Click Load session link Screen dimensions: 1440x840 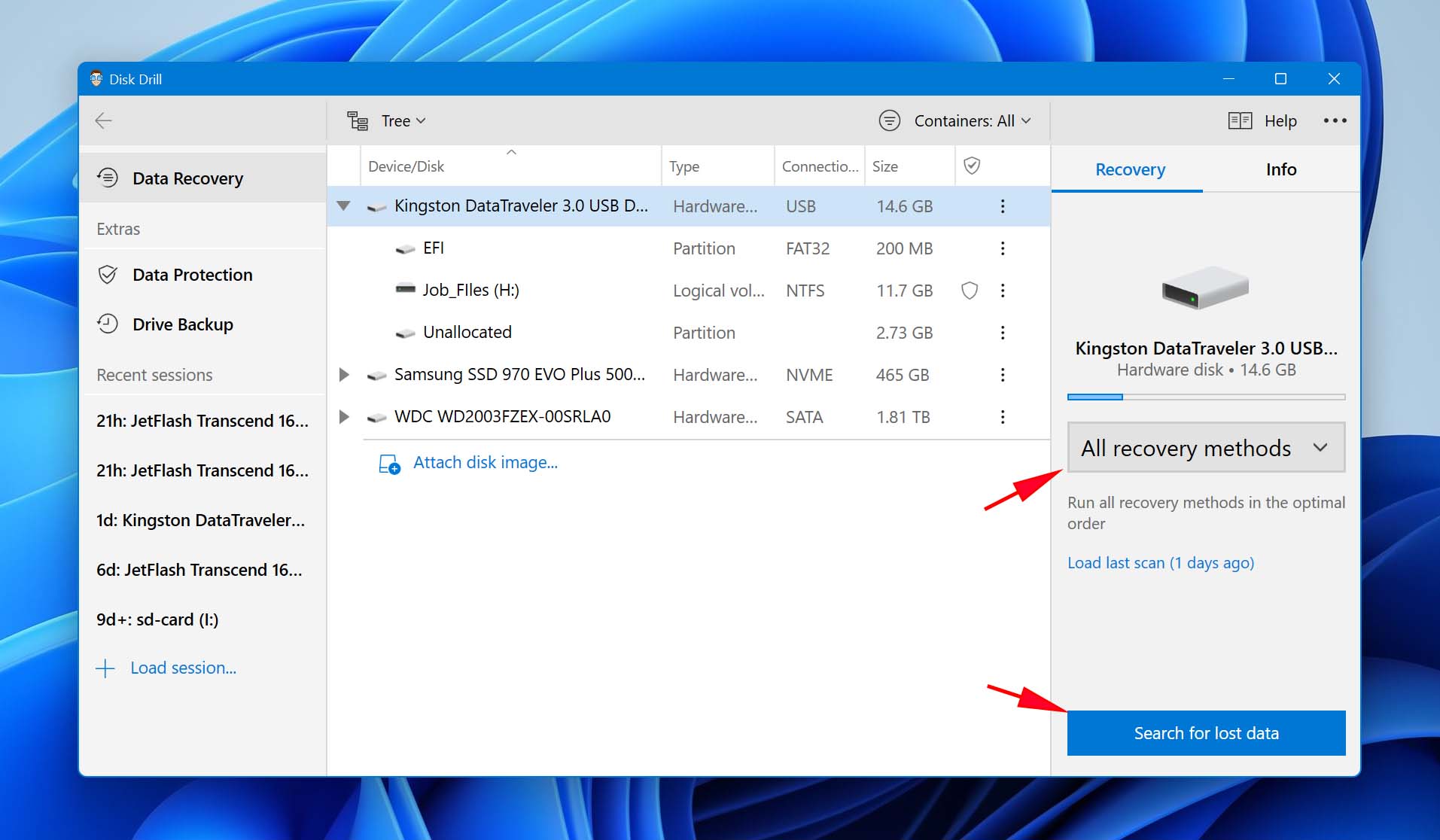tap(183, 668)
